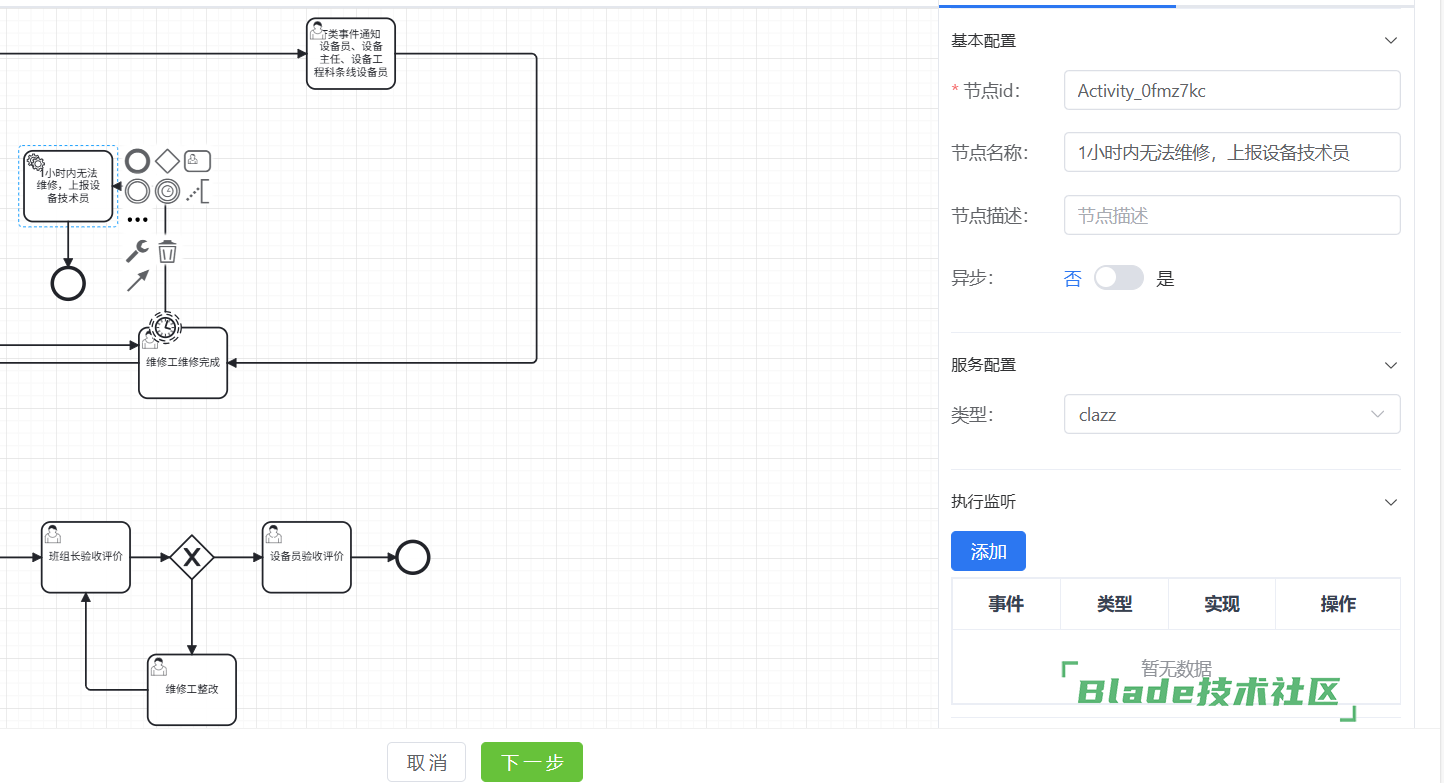Toggle the 异步 switch
This screenshot has width=1444, height=783.
(x=1118, y=278)
